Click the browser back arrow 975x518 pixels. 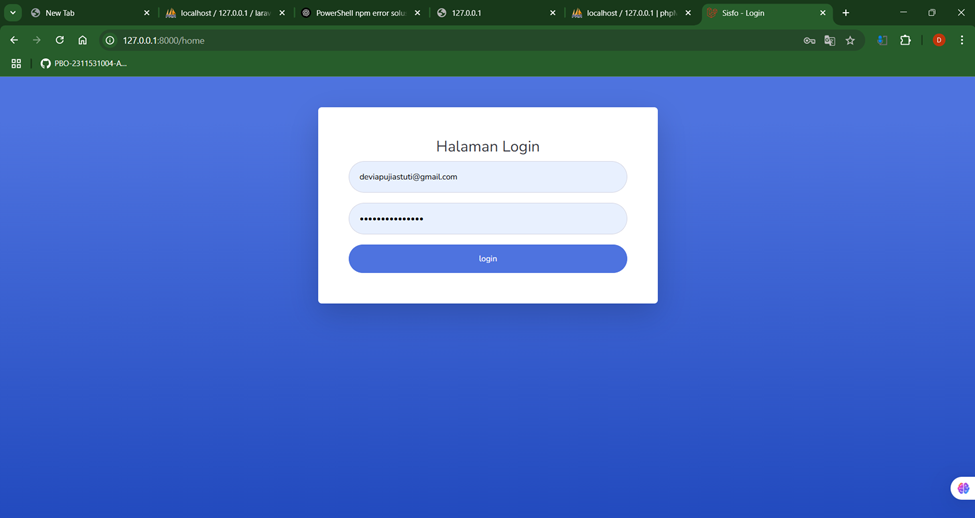point(14,40)
